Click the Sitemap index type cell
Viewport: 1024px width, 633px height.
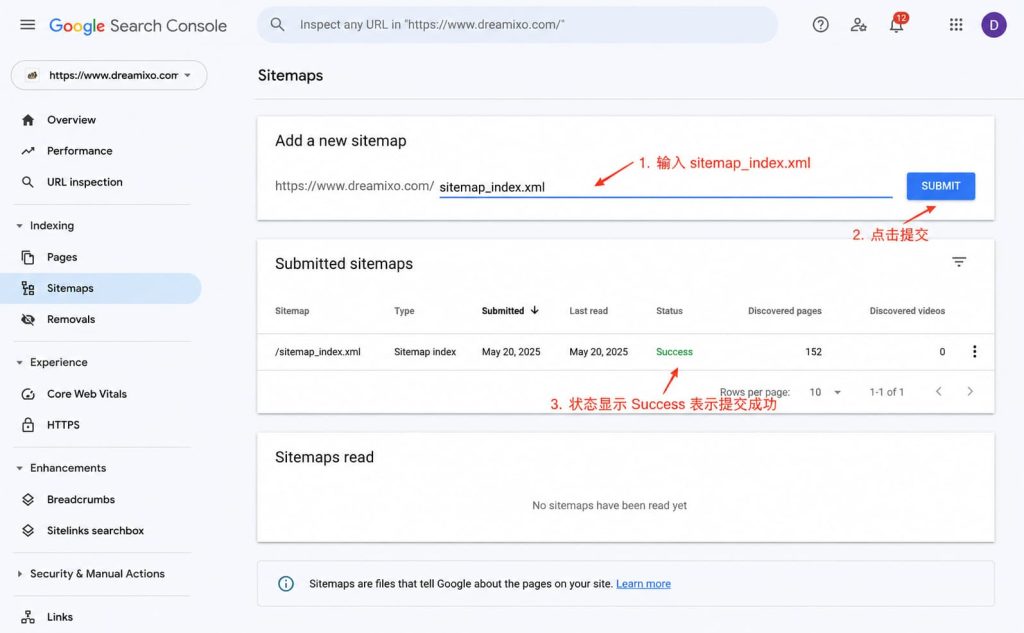point(425,351)
